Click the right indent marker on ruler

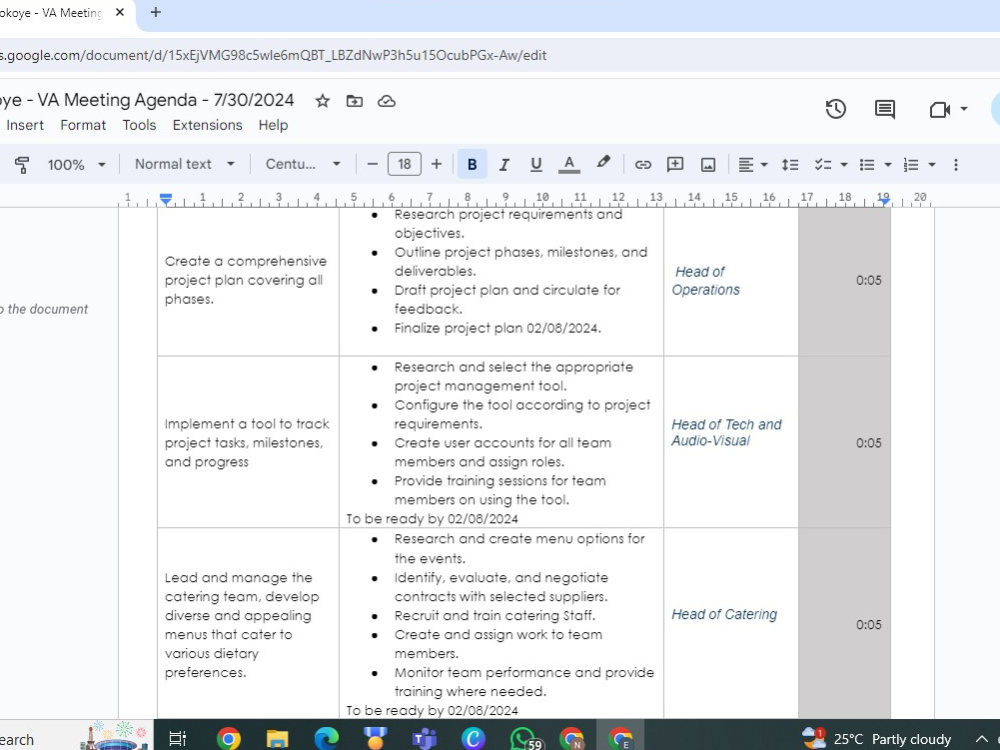[x=883, y=200]
